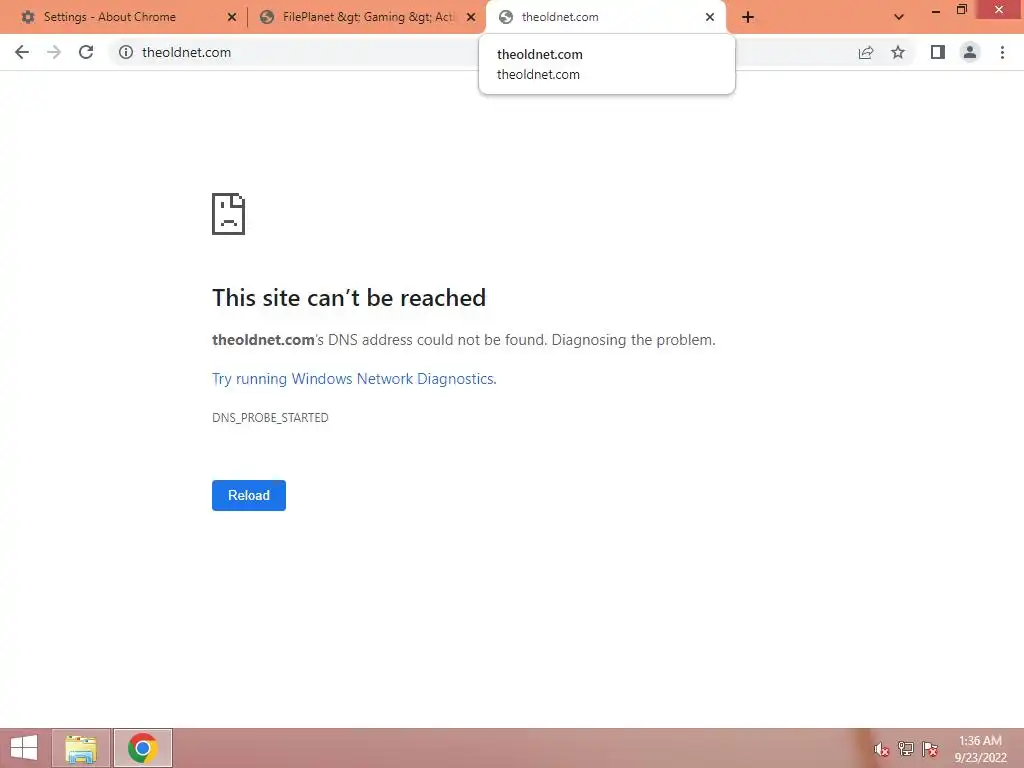Open a new tab with plus button
1024x768 pixels.
pyautogui.click(x=748, y=18)
